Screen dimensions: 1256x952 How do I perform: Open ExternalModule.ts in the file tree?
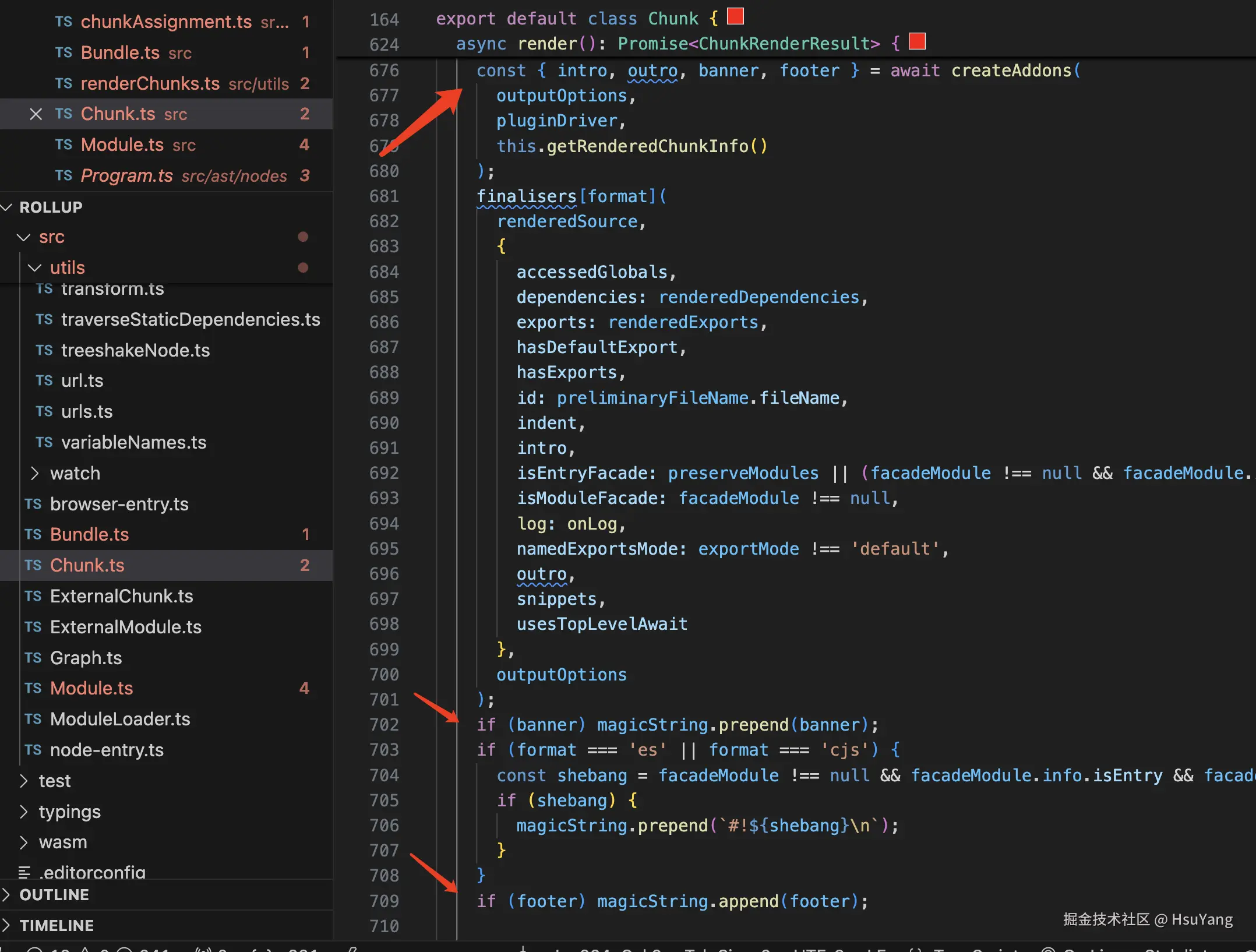pos(125,627)
